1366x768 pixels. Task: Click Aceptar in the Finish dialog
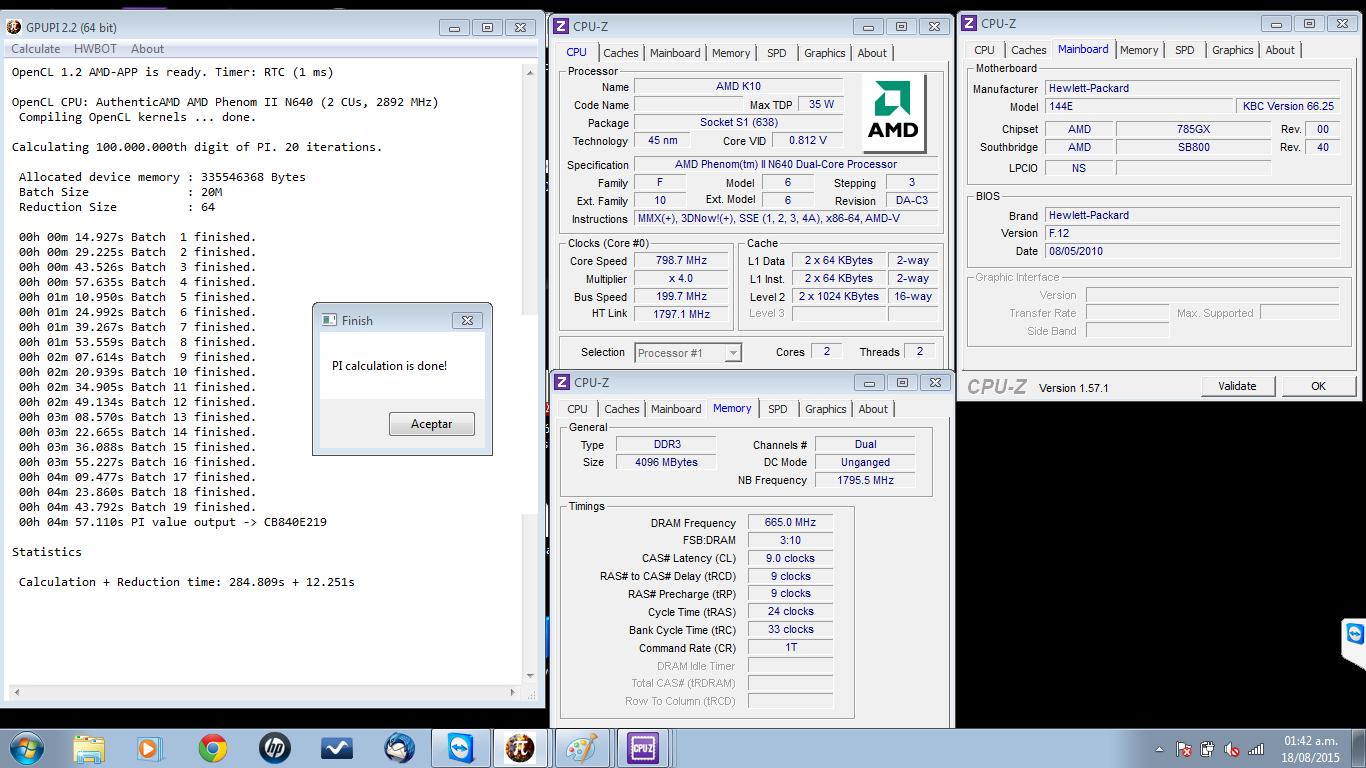pyautogui.click(x=432, y=424)
